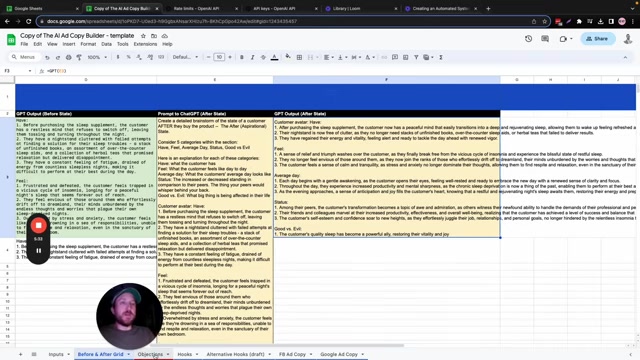Open the Extensions menu
640x360 pixels.
click(145, 44)
